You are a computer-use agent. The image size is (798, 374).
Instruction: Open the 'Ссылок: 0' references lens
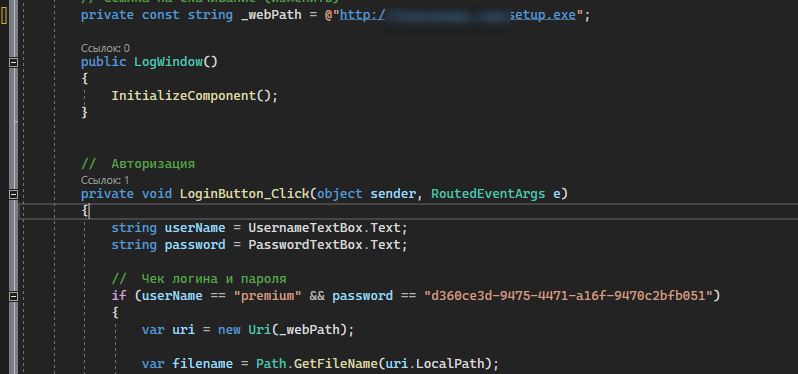pyautogui.click(x=105, y=48)
